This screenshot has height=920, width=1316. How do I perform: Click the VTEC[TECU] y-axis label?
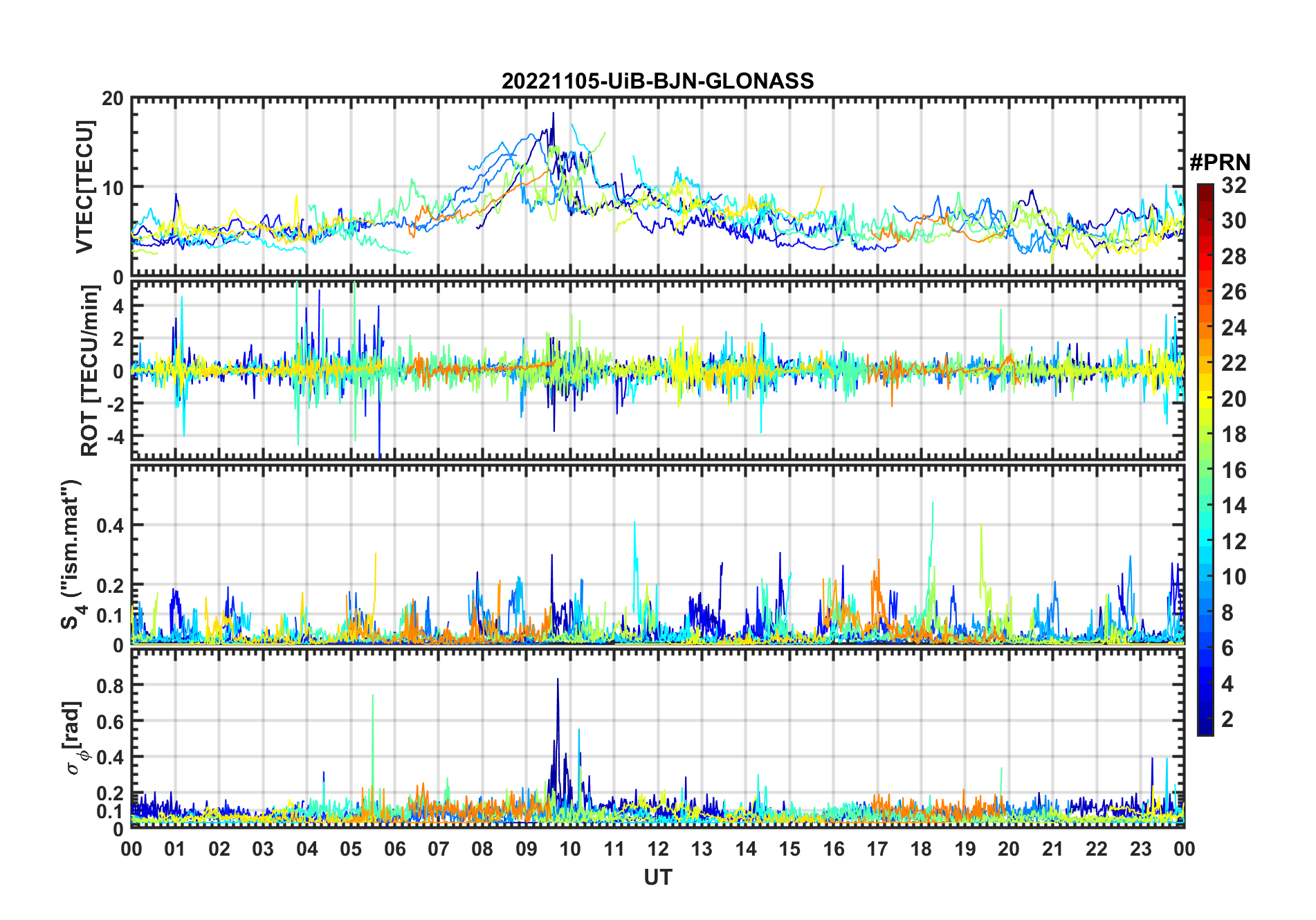(x=84, y=187)
